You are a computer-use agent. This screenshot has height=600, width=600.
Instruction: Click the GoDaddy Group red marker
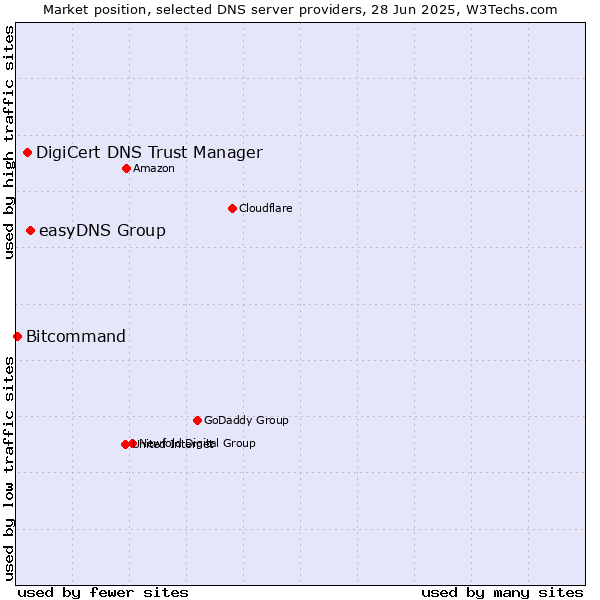[197, 421]
